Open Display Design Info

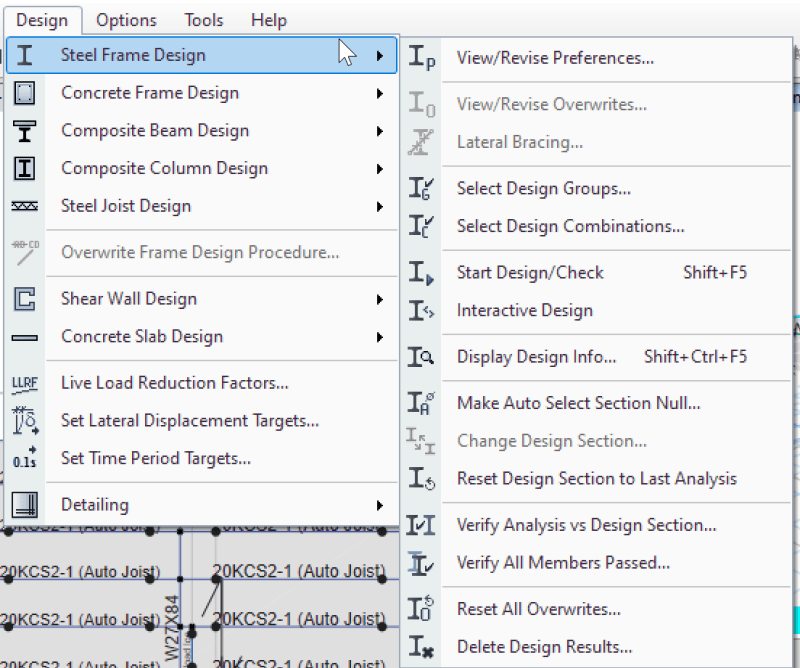597,357
